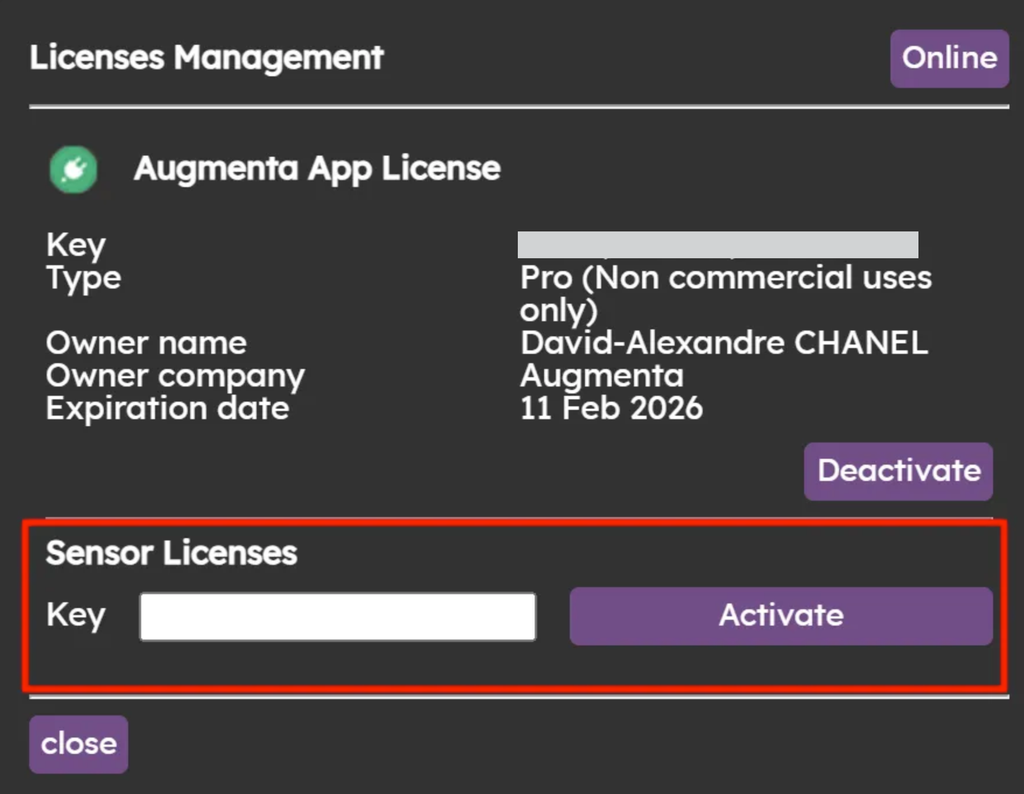Close the Licenses Management dialog
The width and height of the screenshot is (1024, 794).
[78, 744]
